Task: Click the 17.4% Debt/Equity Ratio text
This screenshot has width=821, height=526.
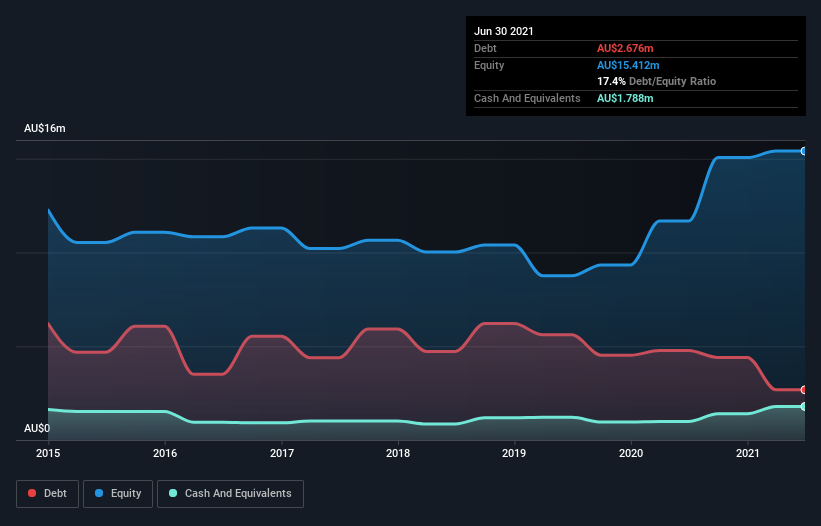Action: [657, 81]
